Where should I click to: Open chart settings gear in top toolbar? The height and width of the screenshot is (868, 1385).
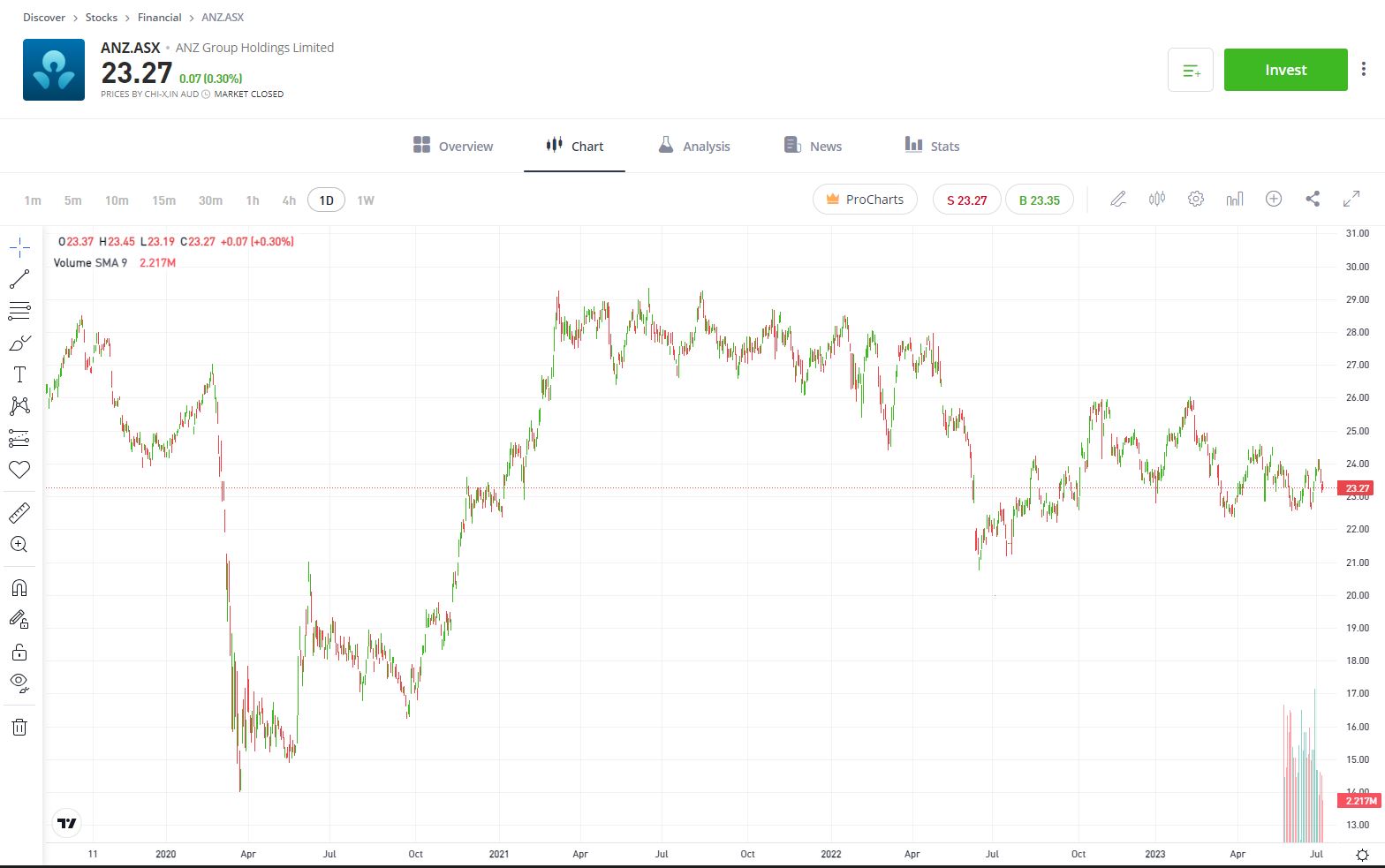coord(1196,200)
